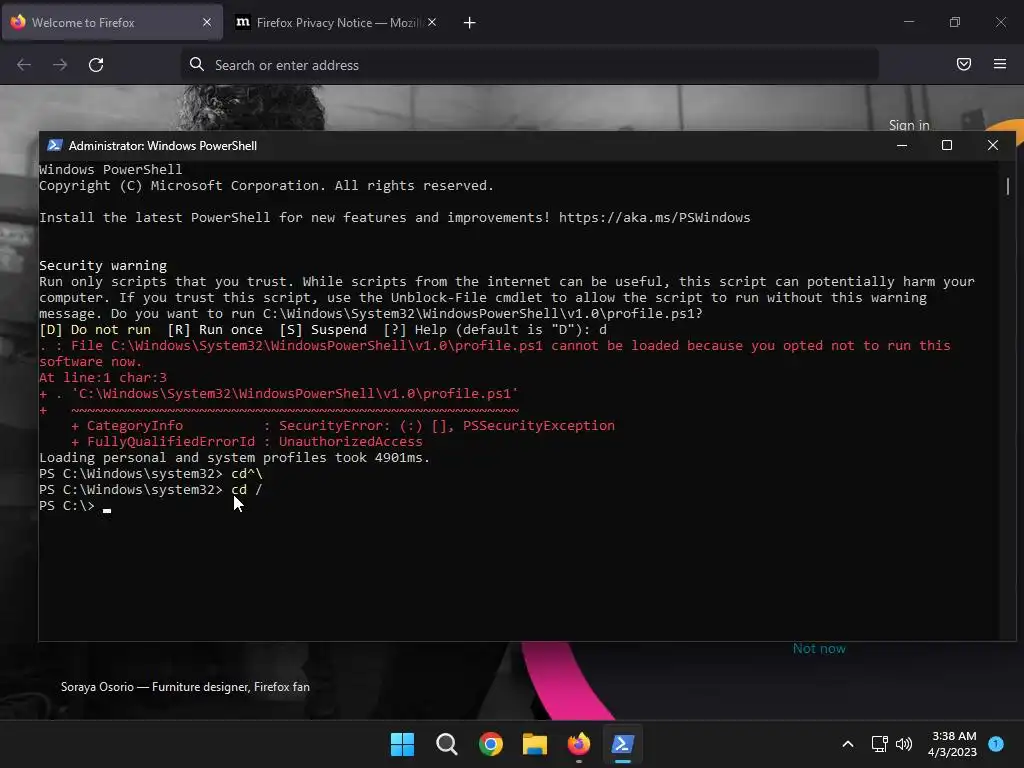The height and width of the screenshot is (768, 1024).
Task: Click the 'PSSecurityException' error text
Action: click(539, 426)
